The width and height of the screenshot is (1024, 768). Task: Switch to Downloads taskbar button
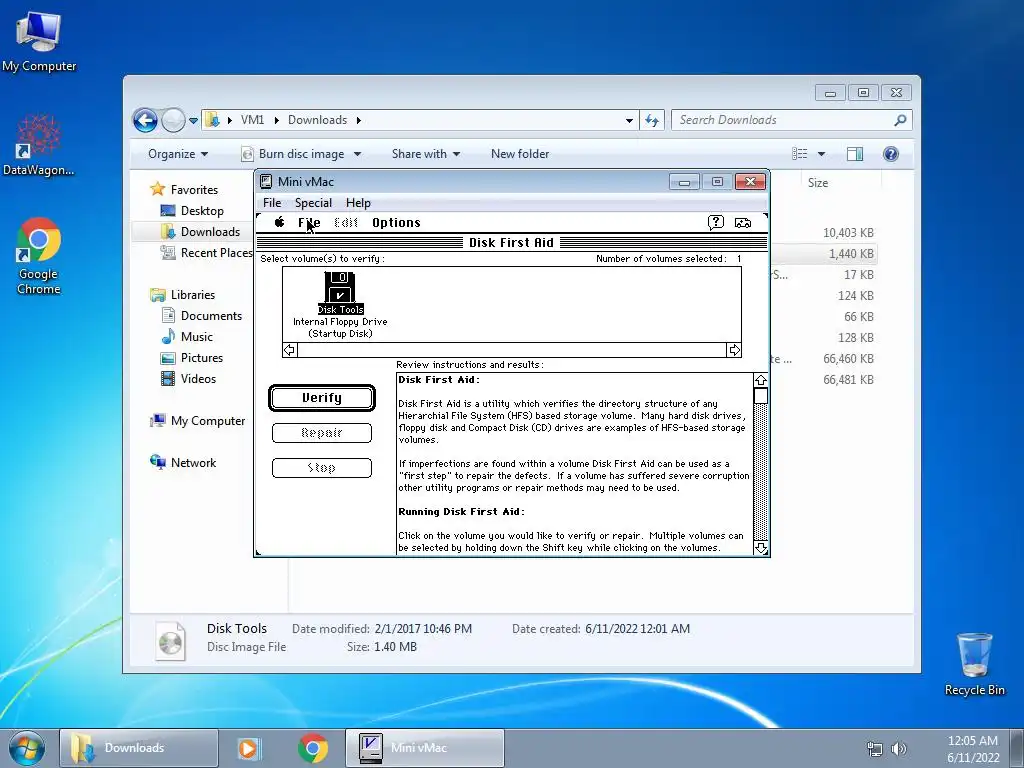pos(138,748)
